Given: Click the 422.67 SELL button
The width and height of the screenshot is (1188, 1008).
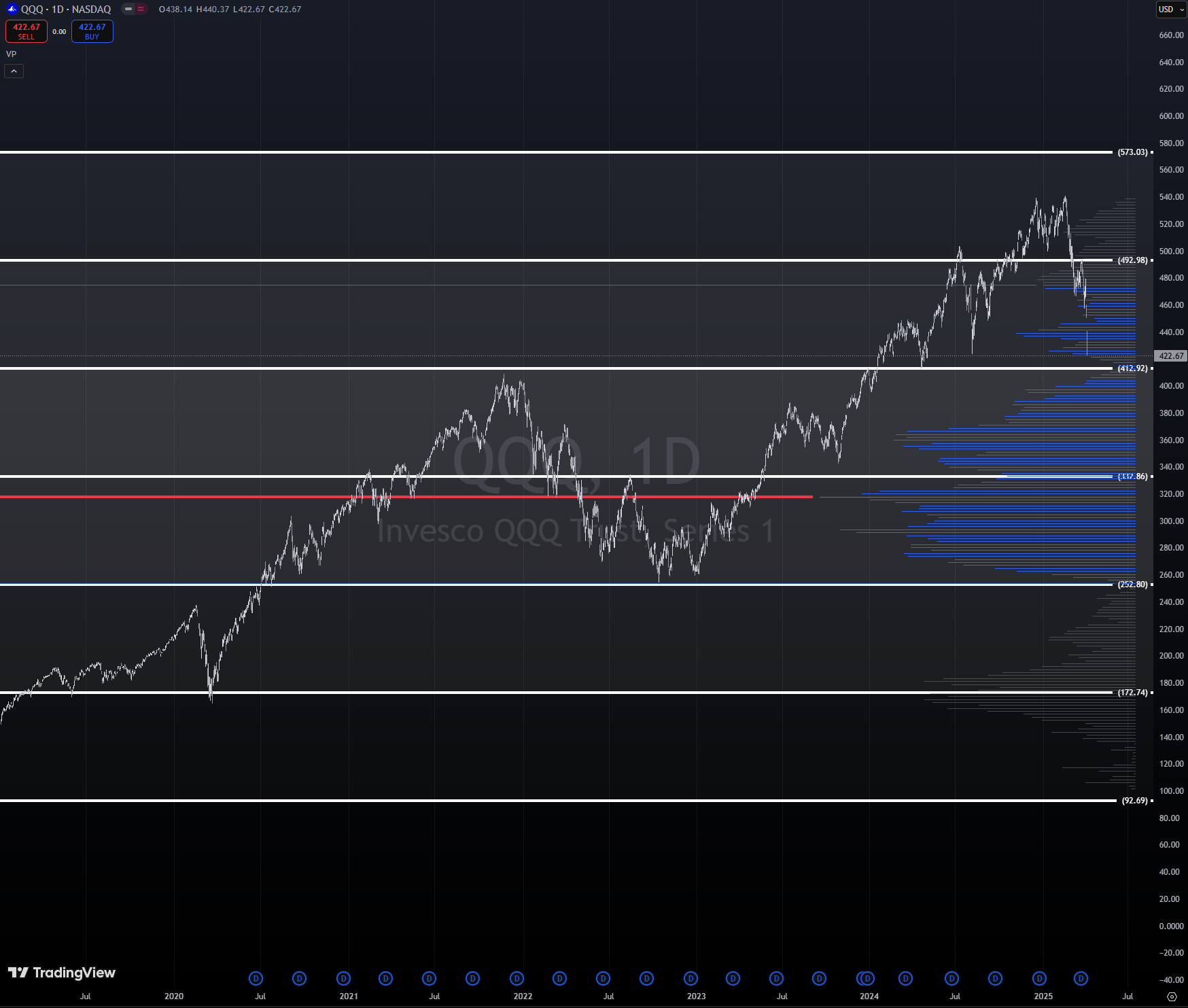Looking at the screenshot, I should [27, 31].
